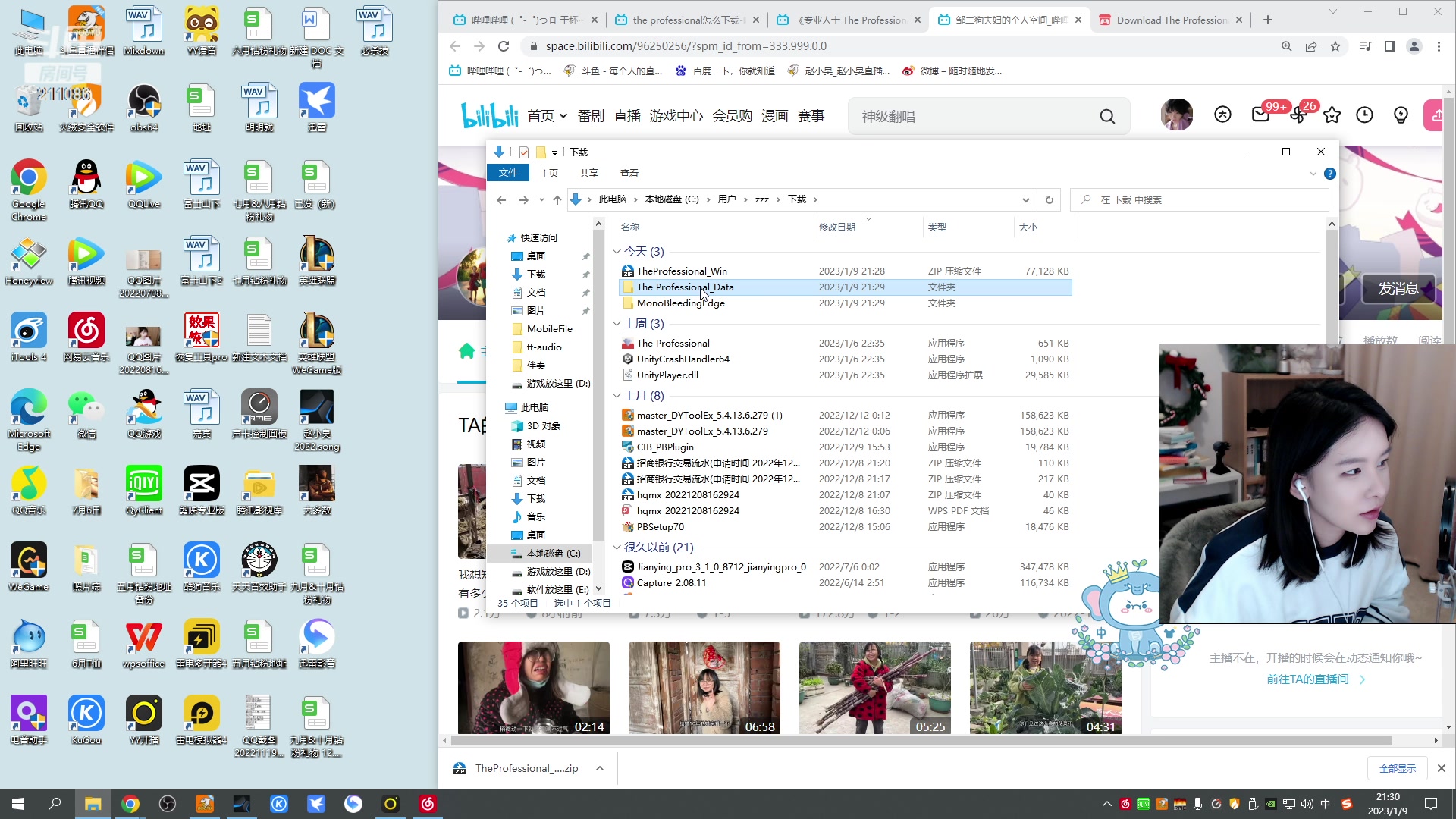Open the Explorer address history dropdown
This screenshot has width=1456, height=819.
[x=1025, y=199]
